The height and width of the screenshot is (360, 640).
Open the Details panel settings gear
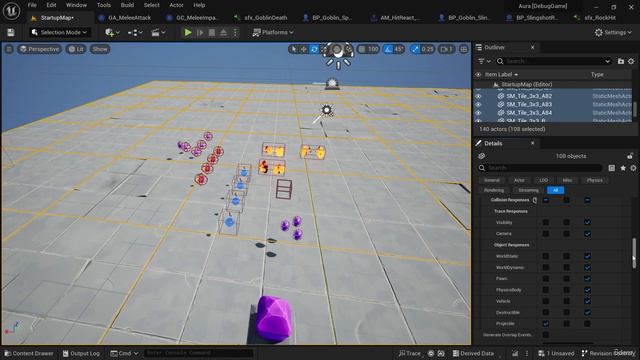click(633, 168)
